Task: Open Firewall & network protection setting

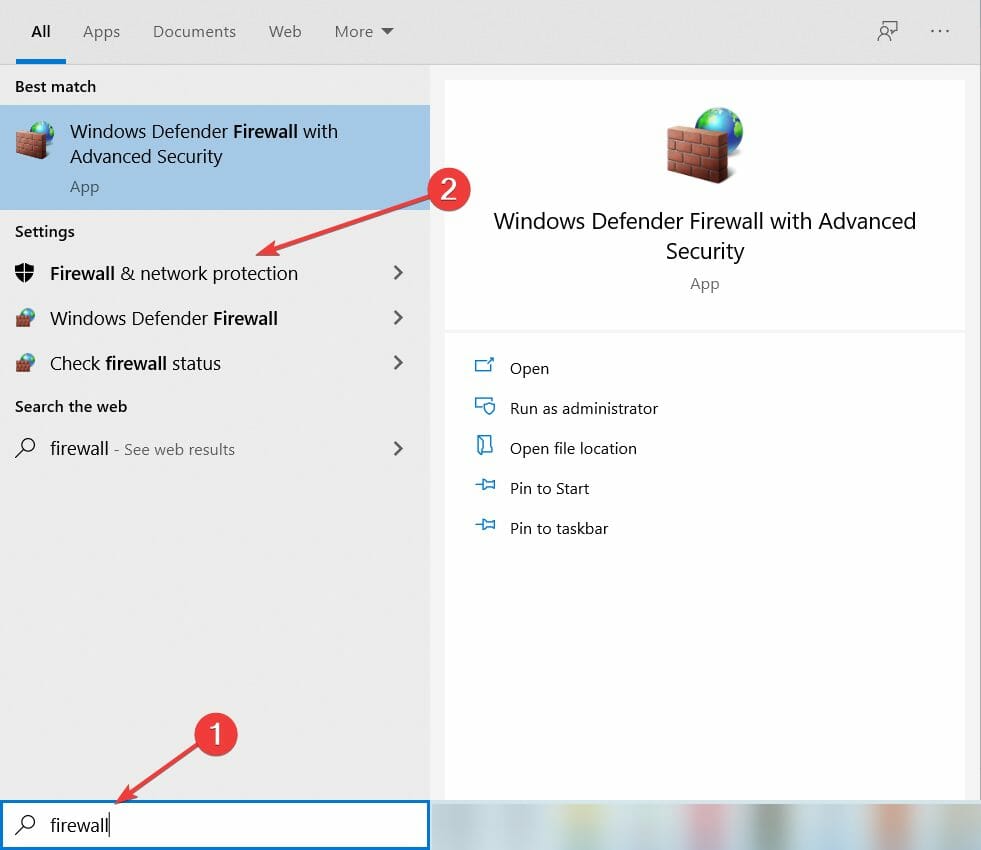Action: coord(173,273)
